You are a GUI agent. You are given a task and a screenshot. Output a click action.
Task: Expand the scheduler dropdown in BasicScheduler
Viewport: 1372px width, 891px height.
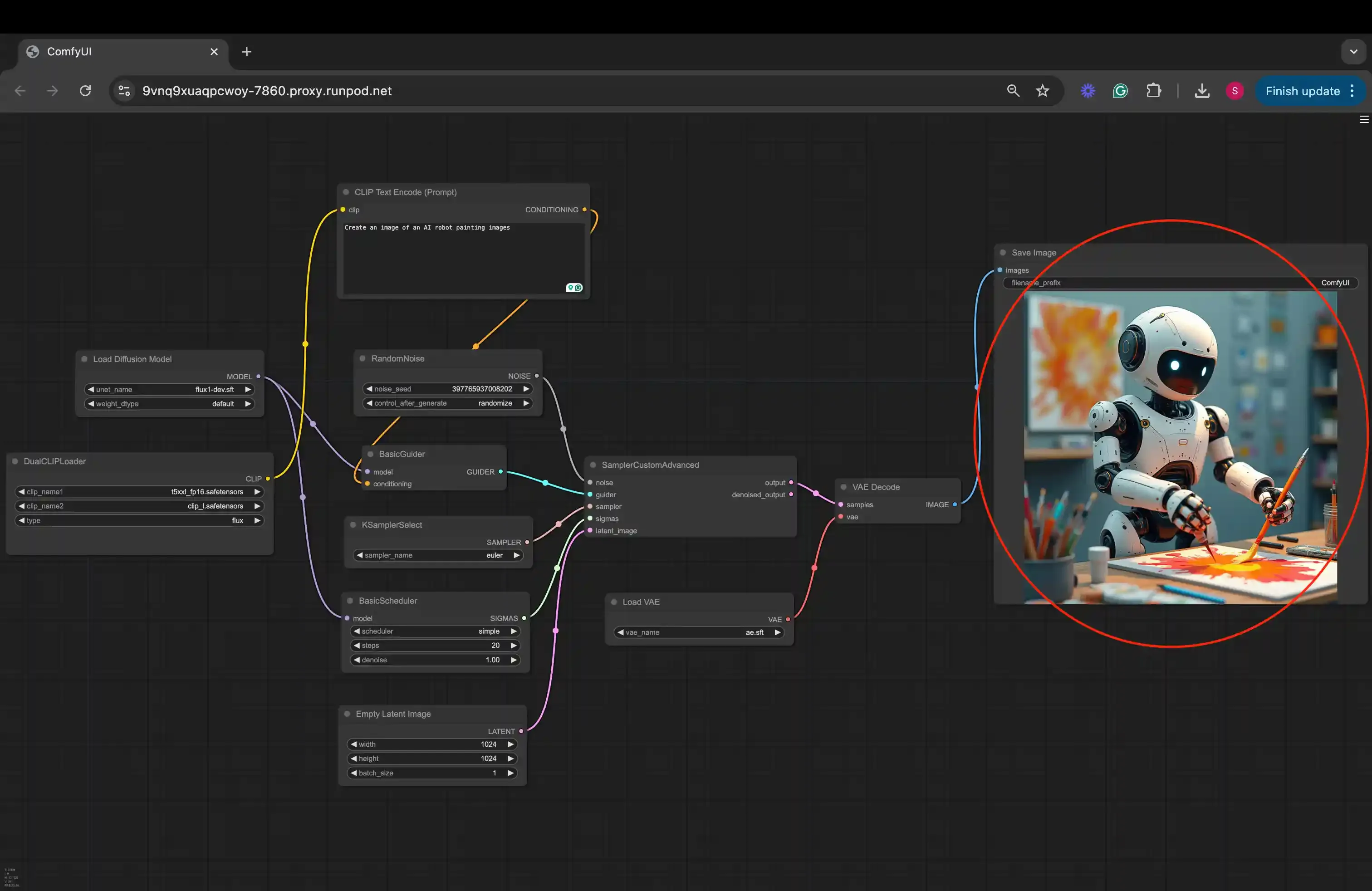point(434,631)
